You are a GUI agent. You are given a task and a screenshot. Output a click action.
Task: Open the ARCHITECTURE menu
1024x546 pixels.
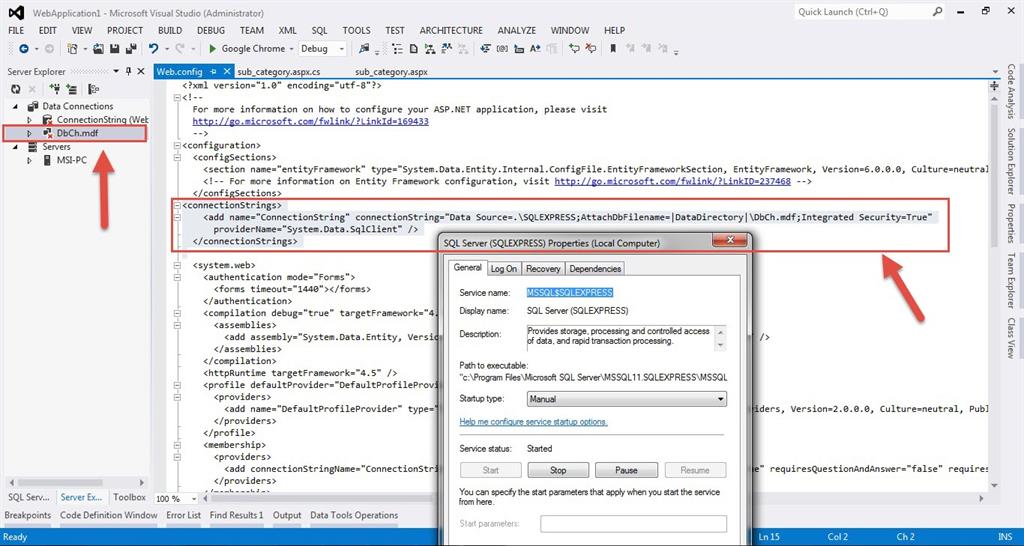(x=450, y=30)
